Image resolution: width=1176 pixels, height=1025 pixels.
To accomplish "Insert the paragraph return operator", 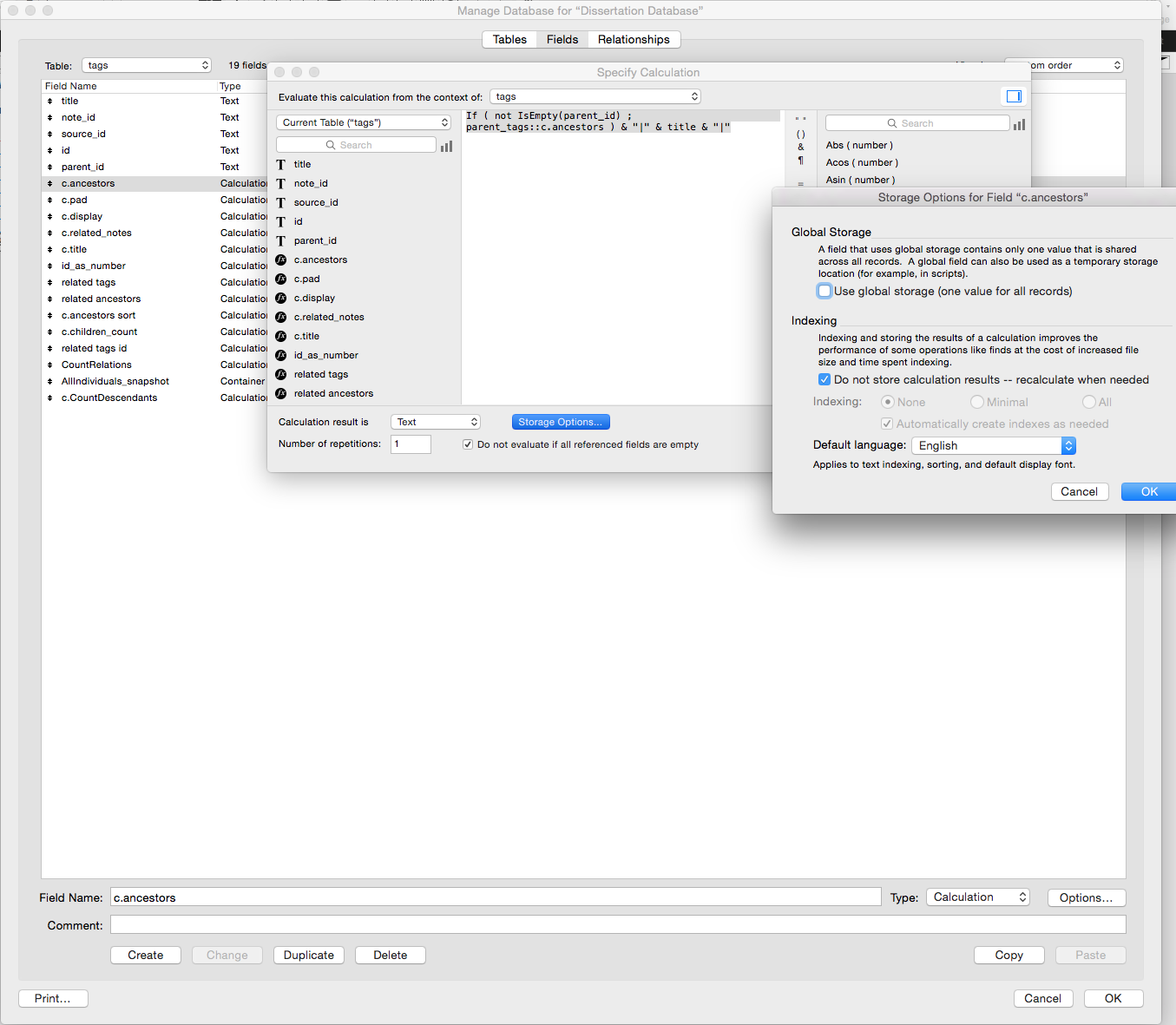I will 801,160.
